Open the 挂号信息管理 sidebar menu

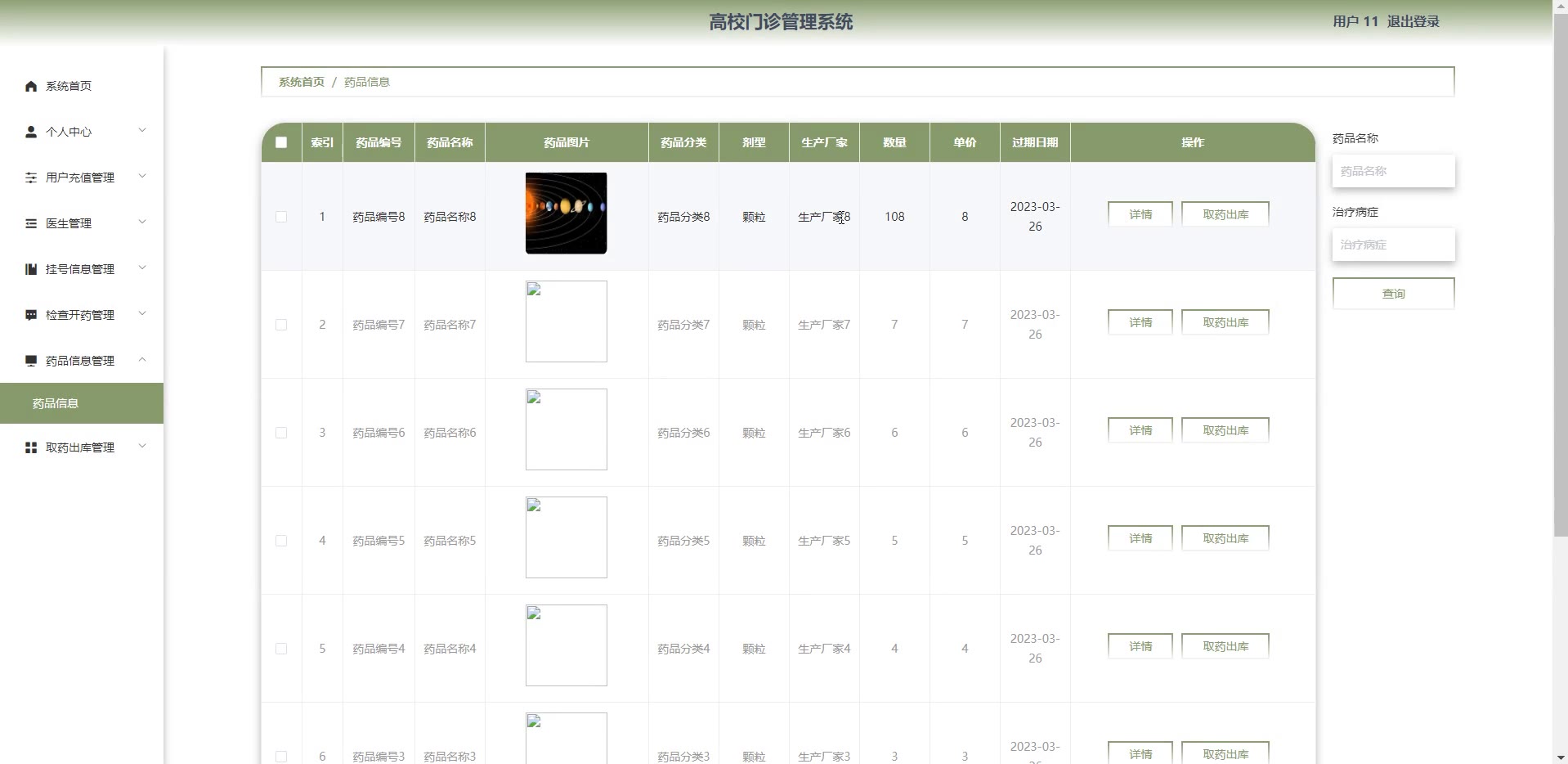point(82,269)
